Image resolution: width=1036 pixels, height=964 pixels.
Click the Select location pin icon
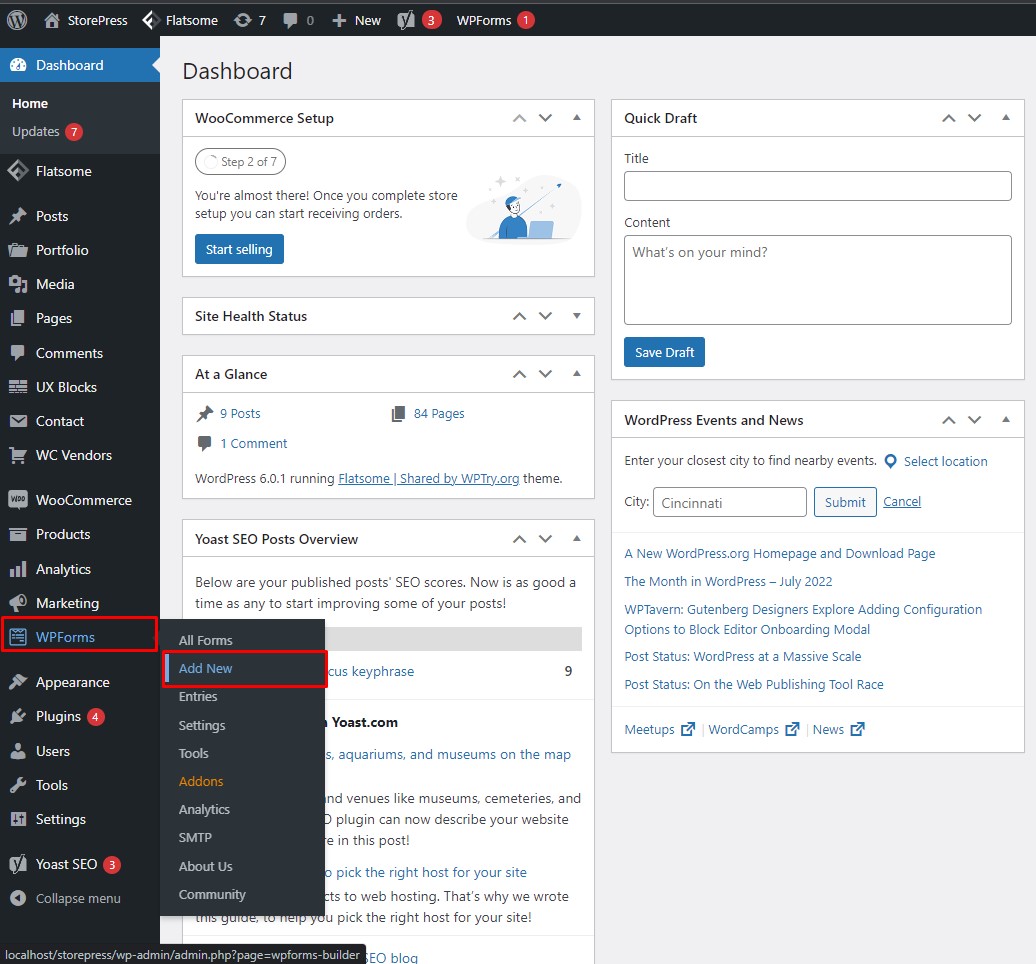pos(891,461)
